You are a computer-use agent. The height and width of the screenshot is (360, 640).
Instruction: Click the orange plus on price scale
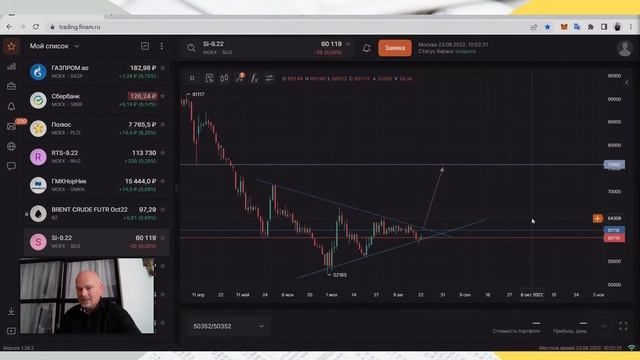[597, 218]
